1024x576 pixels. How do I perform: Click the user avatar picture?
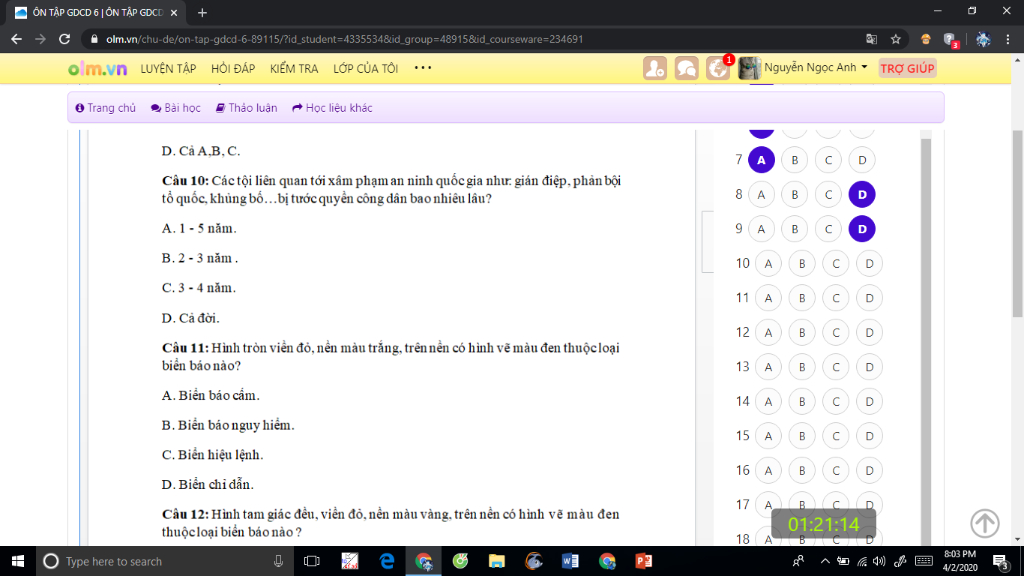point(749,68)
